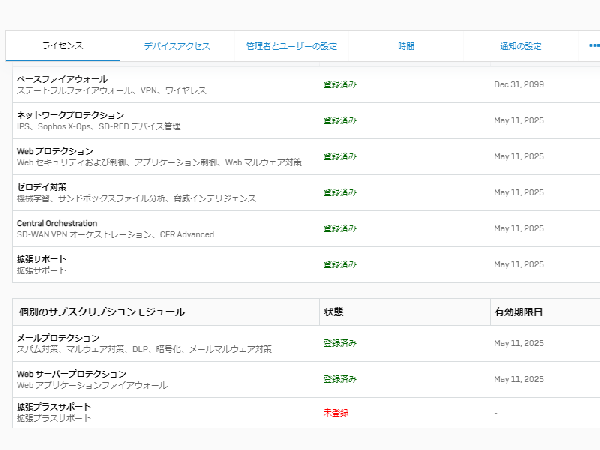
Task: Click May 11, 2025 date of Web サーバープロテクション
Action: pos(519,379)
